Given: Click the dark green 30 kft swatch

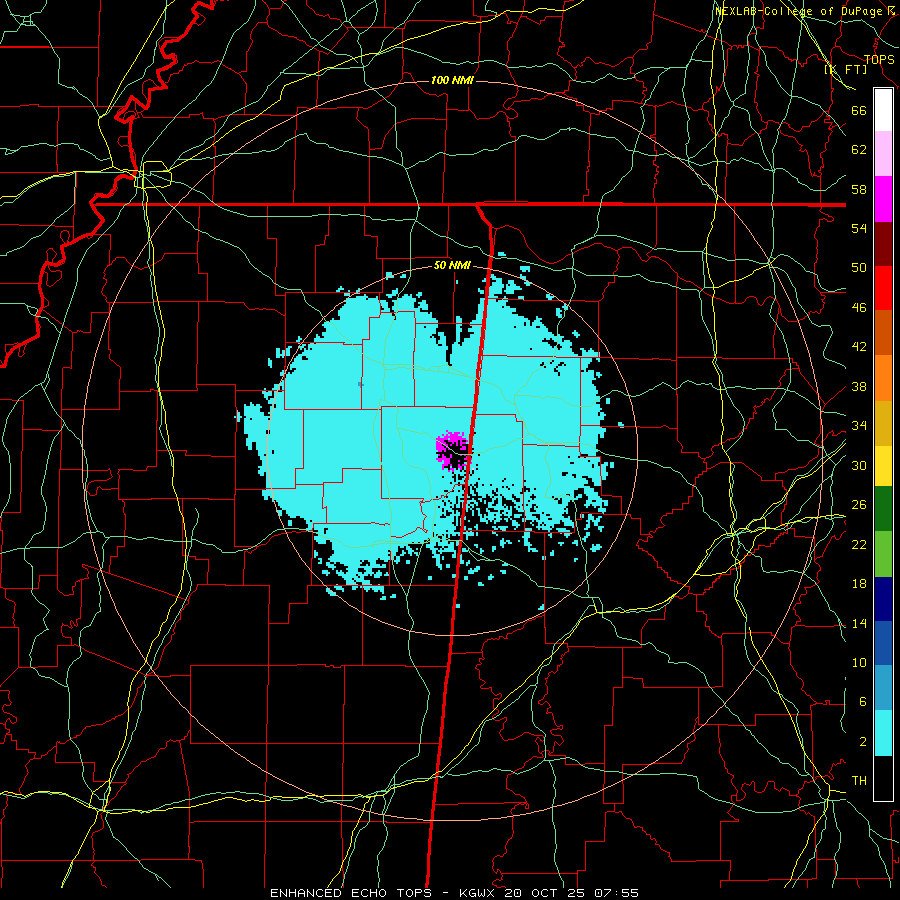Looking at the screenshot, I should [x=883, y=509].
